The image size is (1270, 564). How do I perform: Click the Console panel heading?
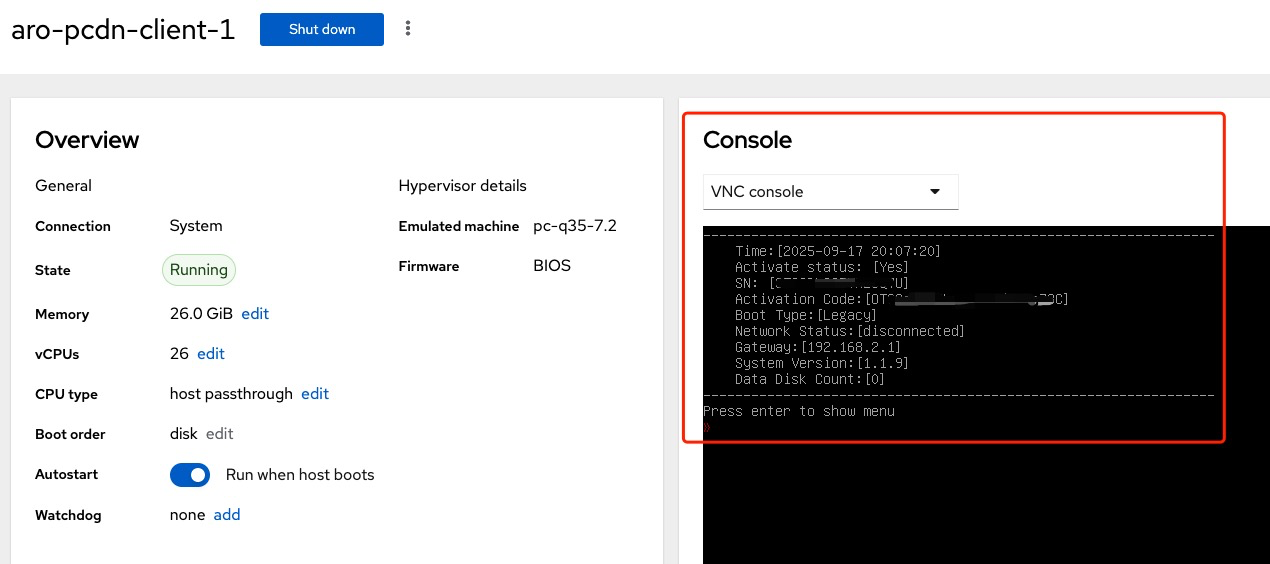747,140
